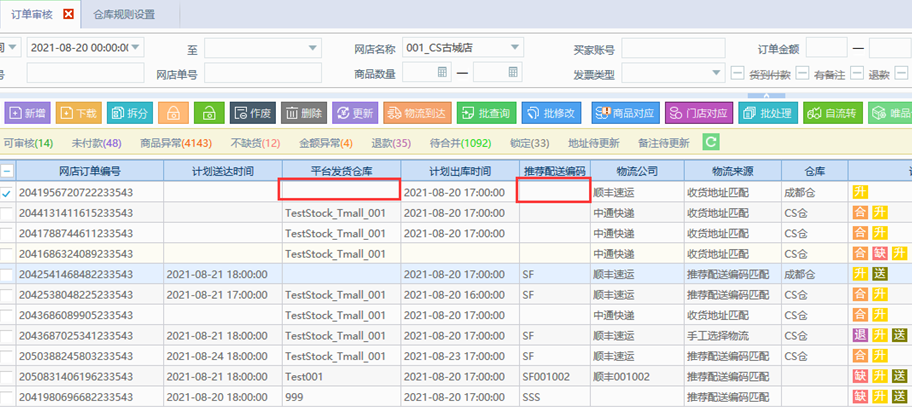Click the calendar icon in second 商品数量 field
Screen dimensions: 912x420
513,72
